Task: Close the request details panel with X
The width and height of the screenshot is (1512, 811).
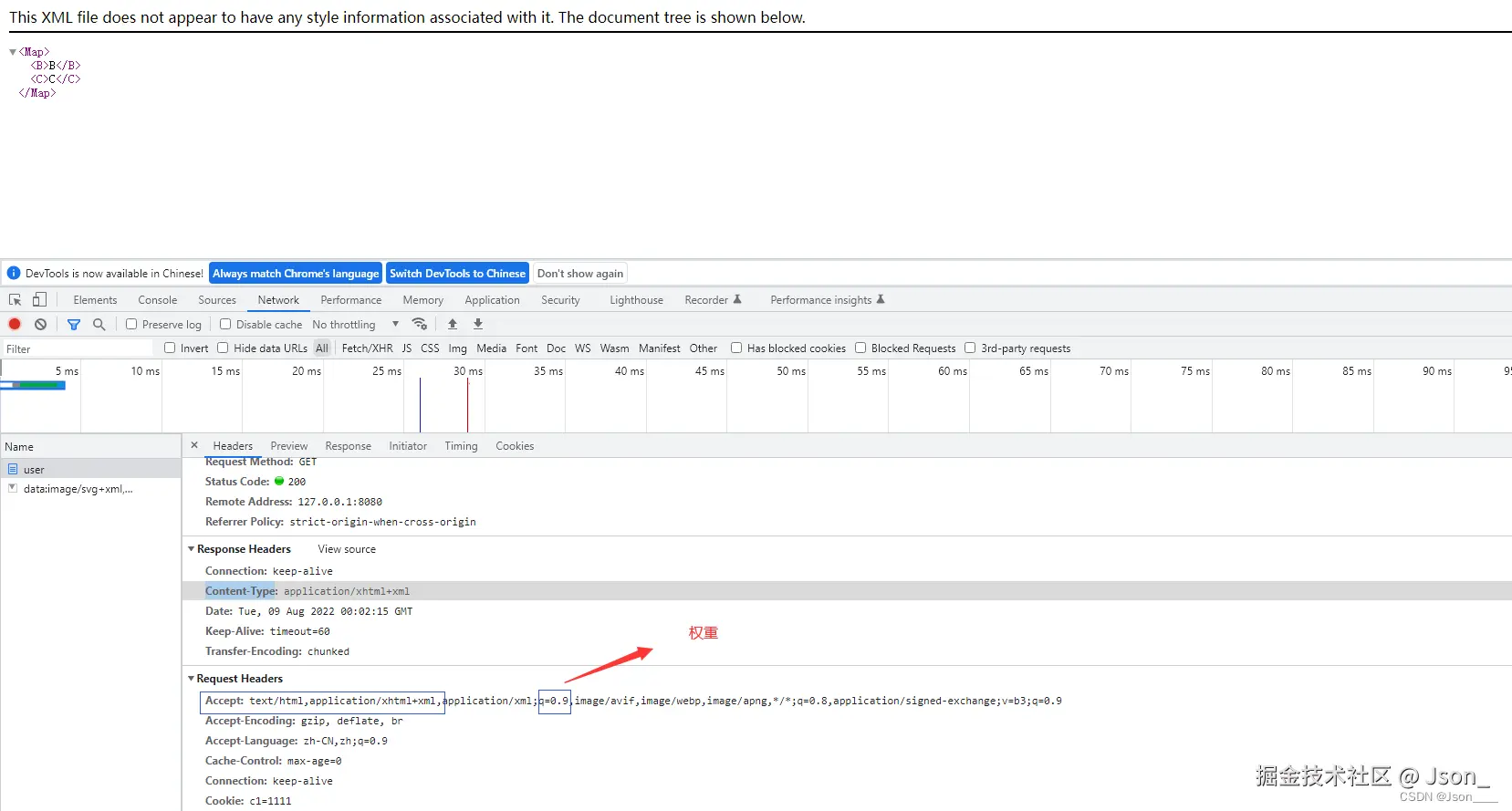Action: pyautogui.click(x=194, y=445)
